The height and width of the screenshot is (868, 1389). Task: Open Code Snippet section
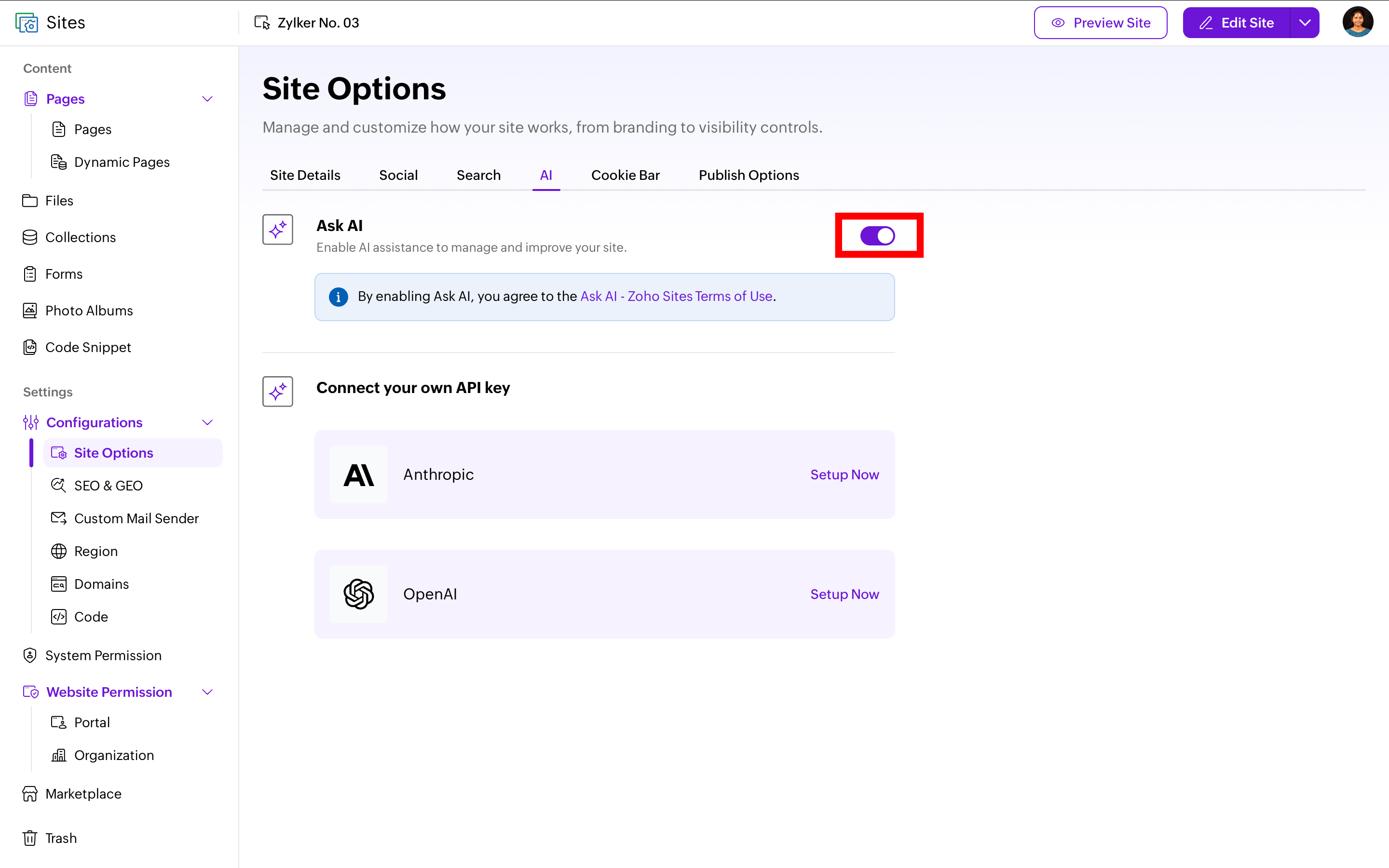coord(77,347)
